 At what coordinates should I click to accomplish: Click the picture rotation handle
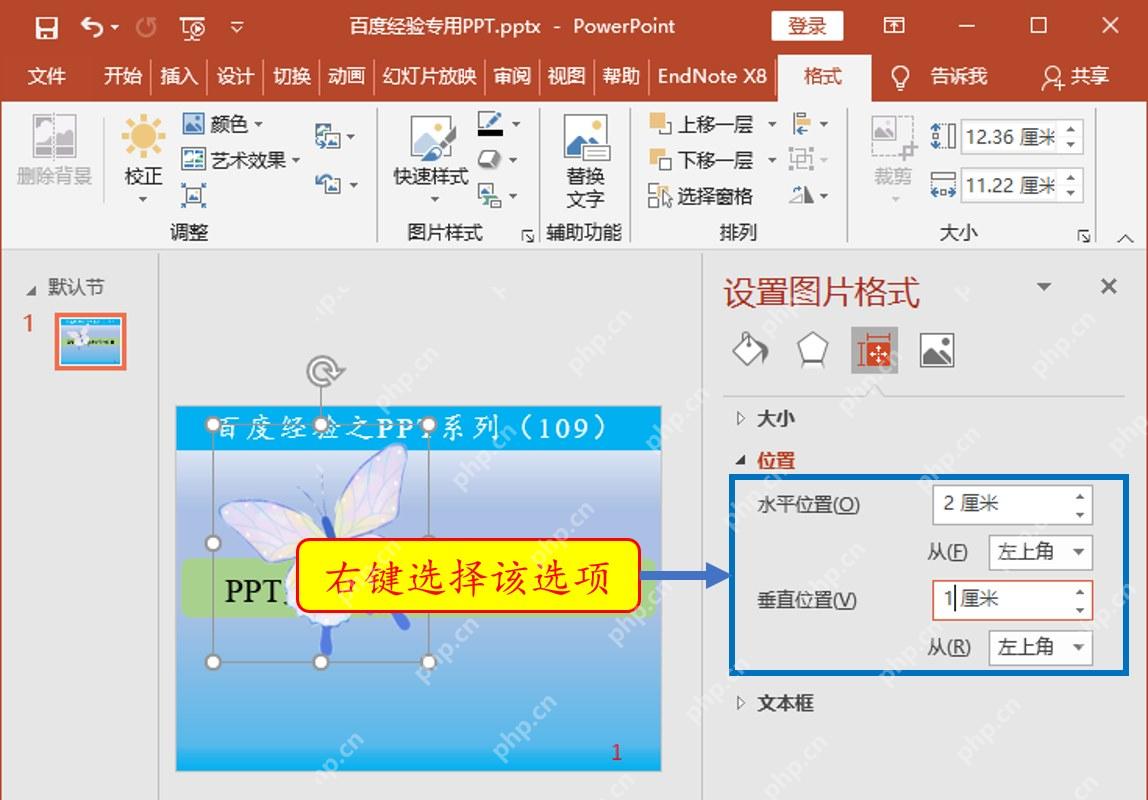(324, 371)
